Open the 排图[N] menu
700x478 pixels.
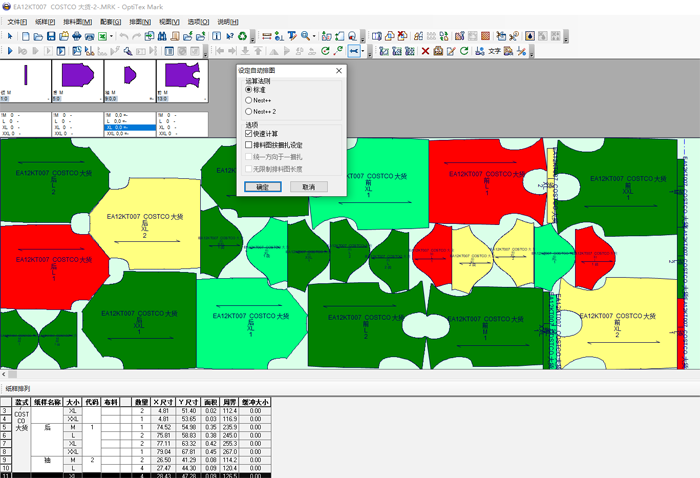pyautogui.click(x=140, y=22)
